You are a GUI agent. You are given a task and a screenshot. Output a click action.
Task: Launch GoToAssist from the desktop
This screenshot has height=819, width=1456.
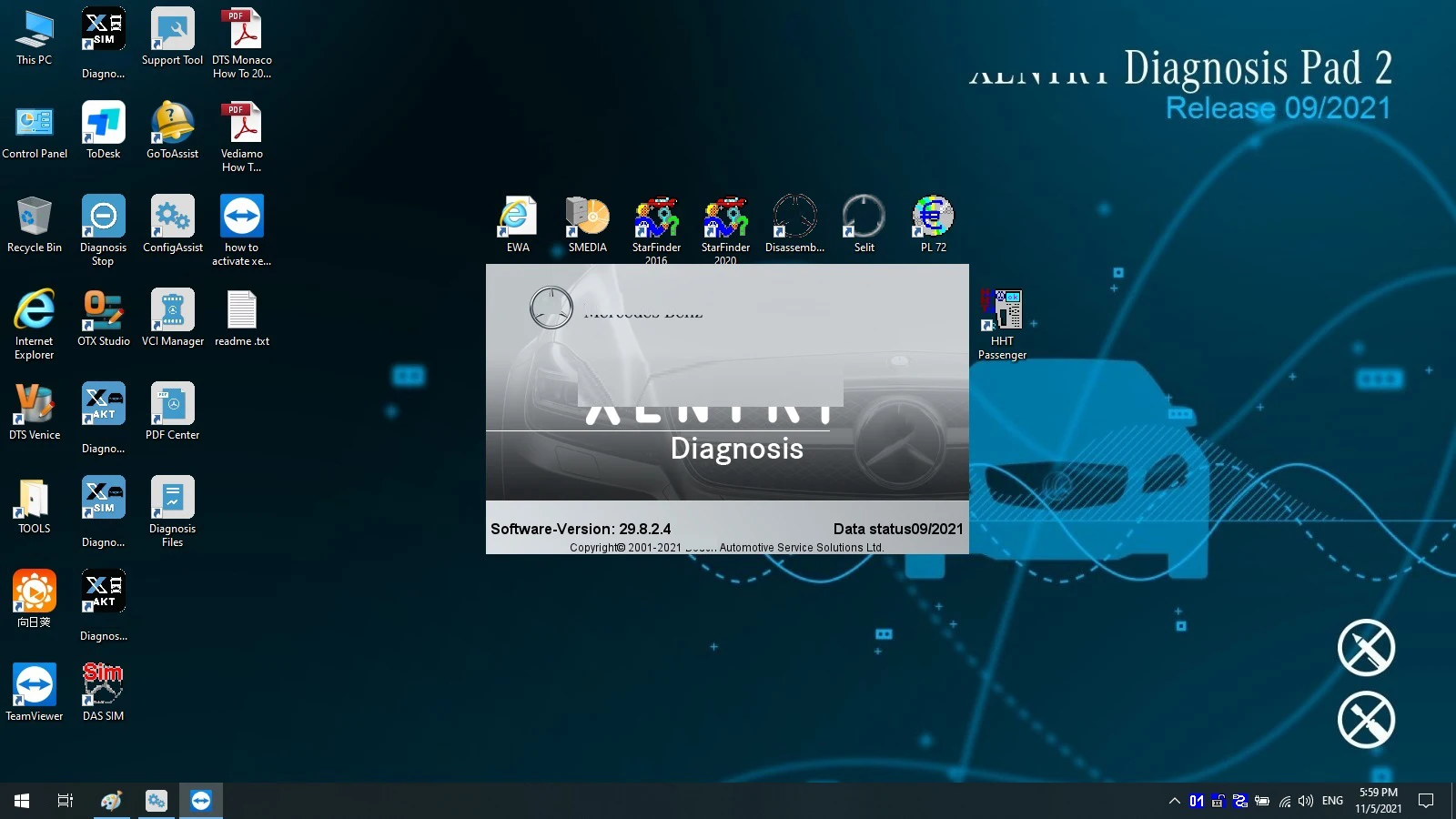tap(173, 132)
